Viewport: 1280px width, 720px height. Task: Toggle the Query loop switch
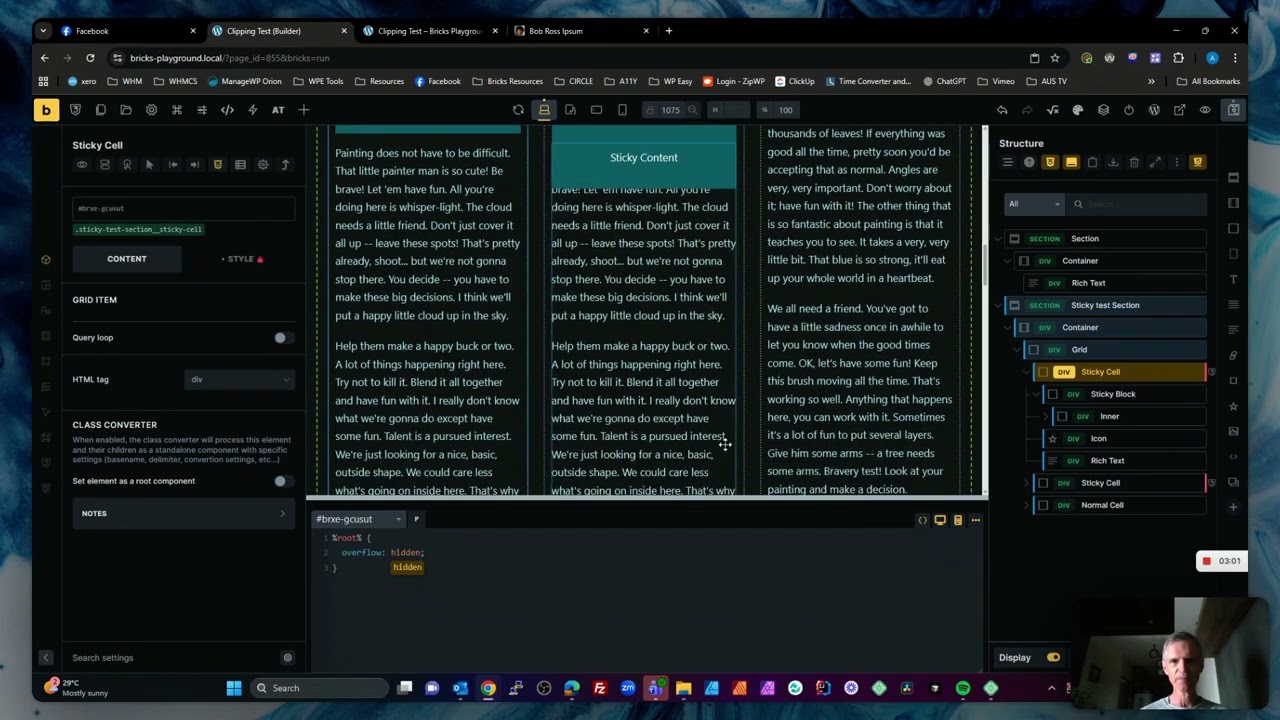point(283,338)
